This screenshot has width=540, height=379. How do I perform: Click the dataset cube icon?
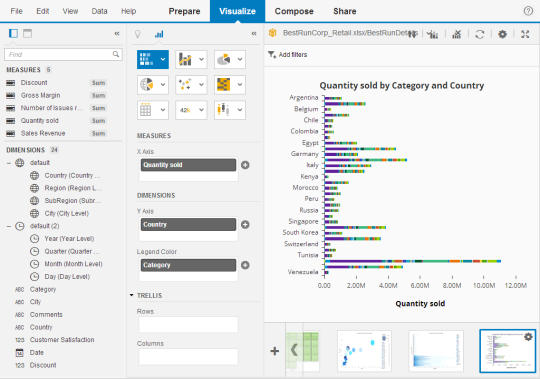(273, 33)
